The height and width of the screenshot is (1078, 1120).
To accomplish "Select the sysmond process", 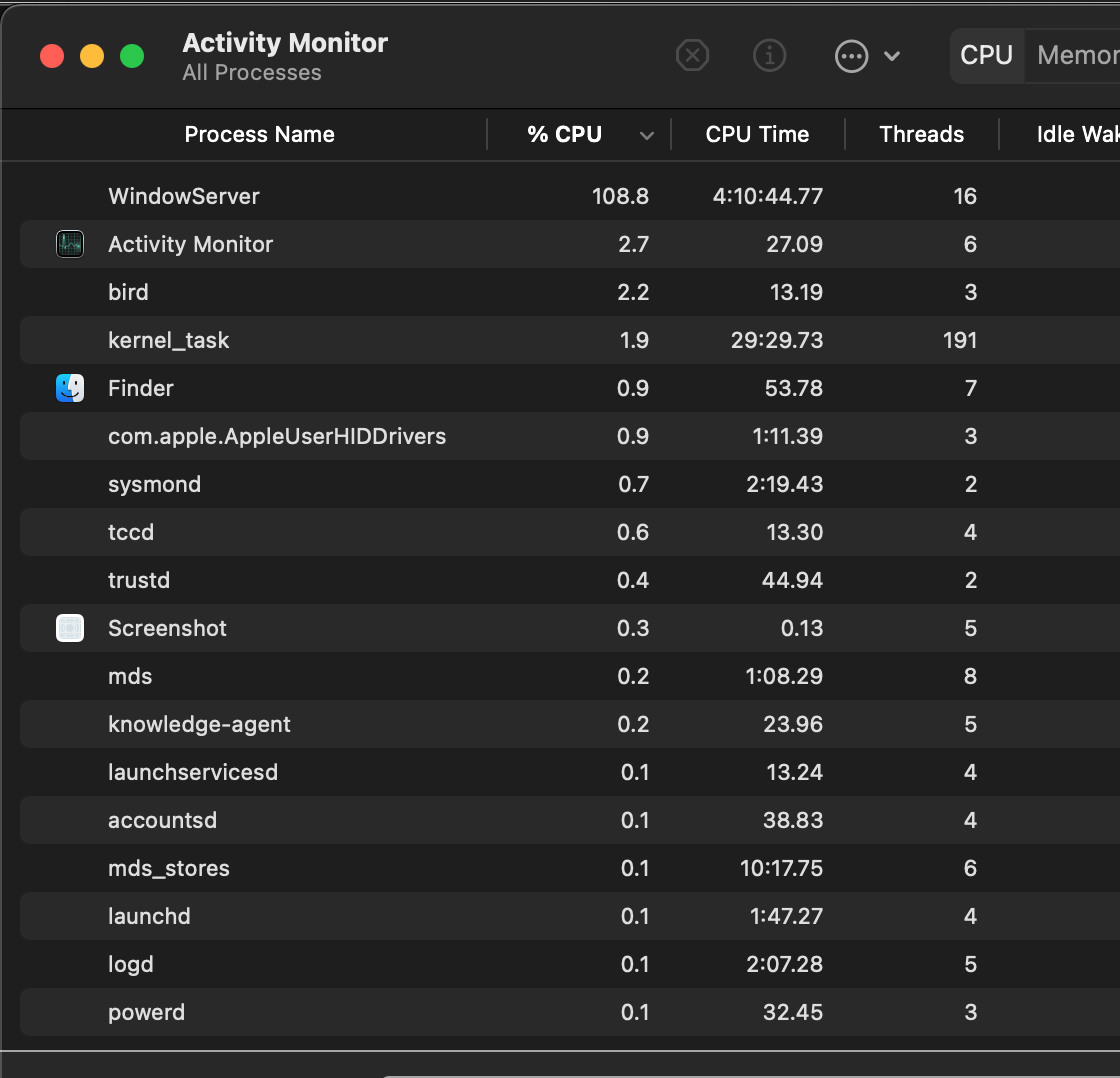I will [x=154, y=484].
